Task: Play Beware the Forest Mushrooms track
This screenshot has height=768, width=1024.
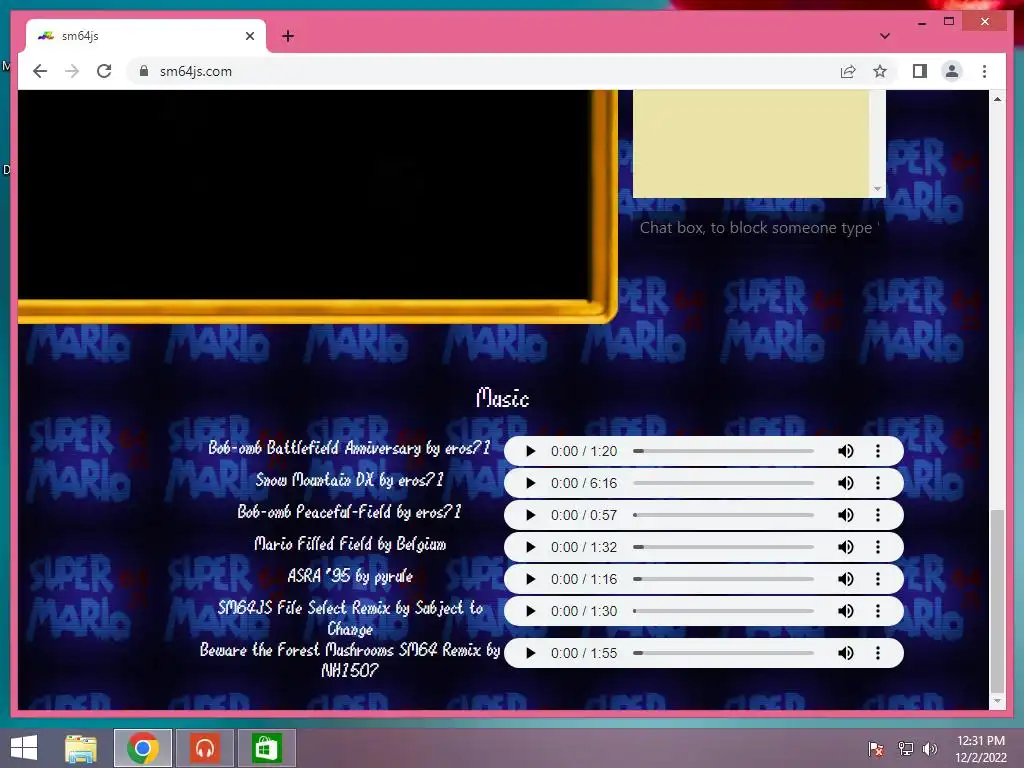Action: point(530,653)
